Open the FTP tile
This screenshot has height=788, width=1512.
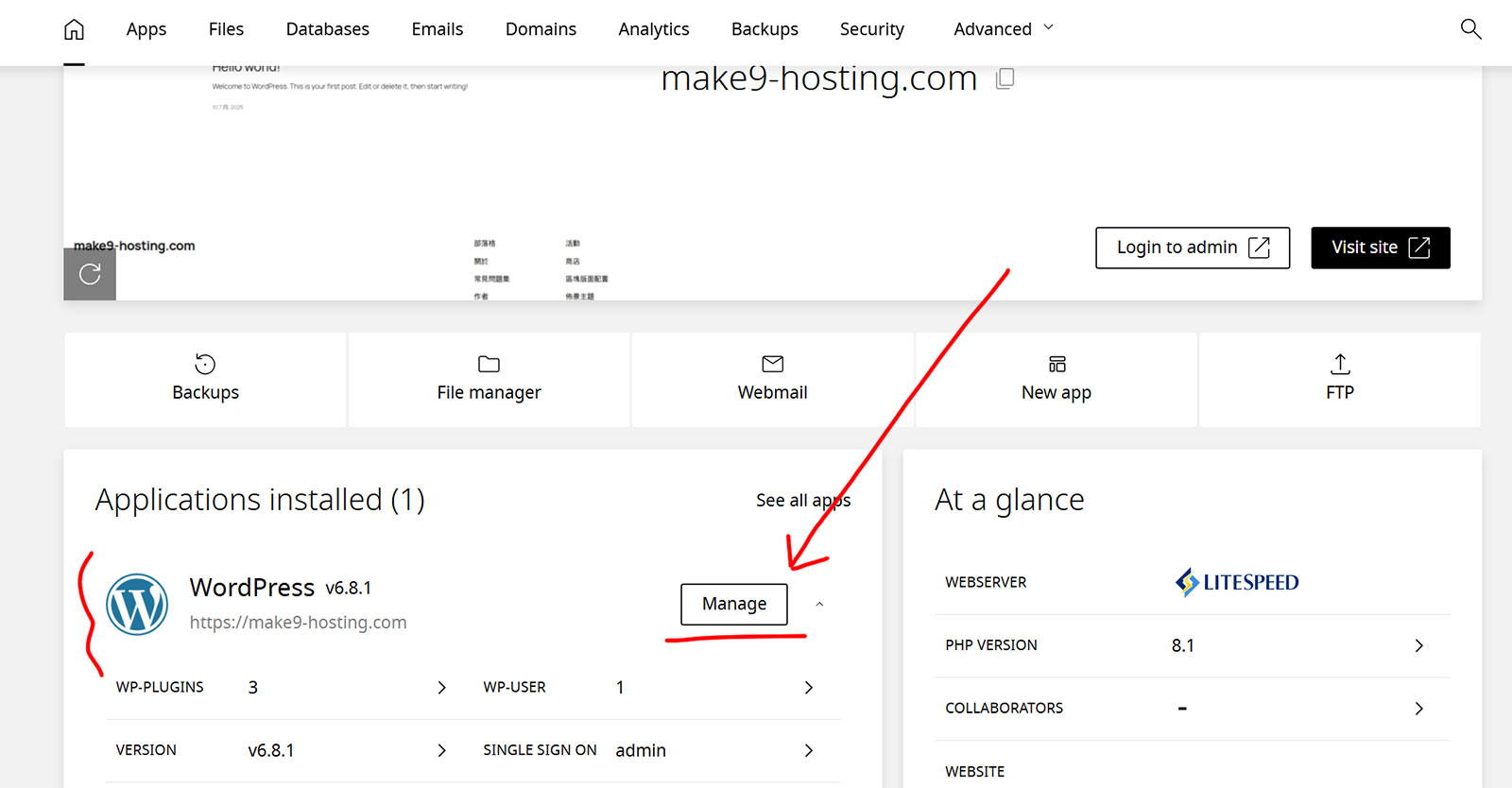(x=1340, y=379)
